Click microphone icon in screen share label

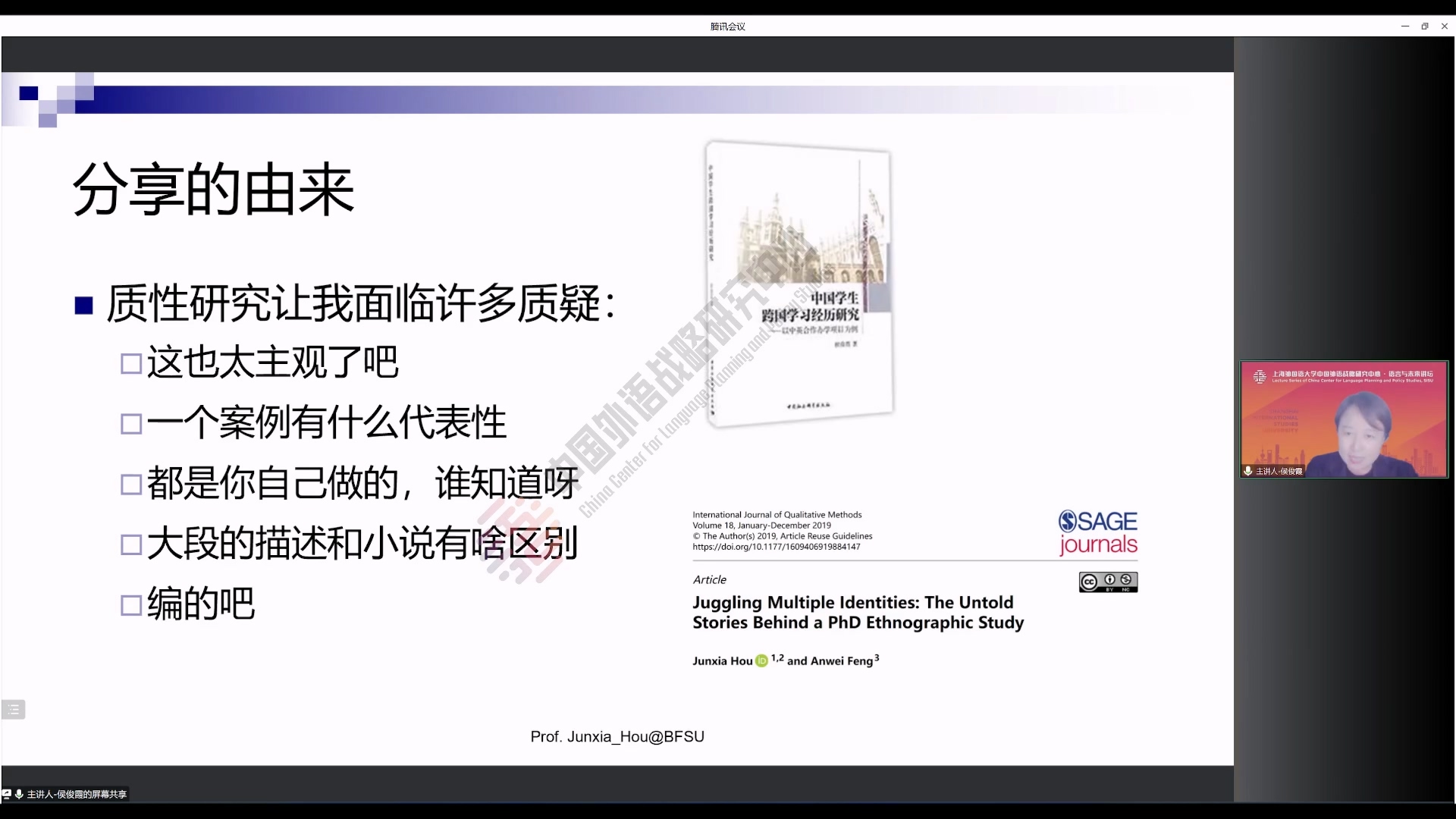coord(19,794)
